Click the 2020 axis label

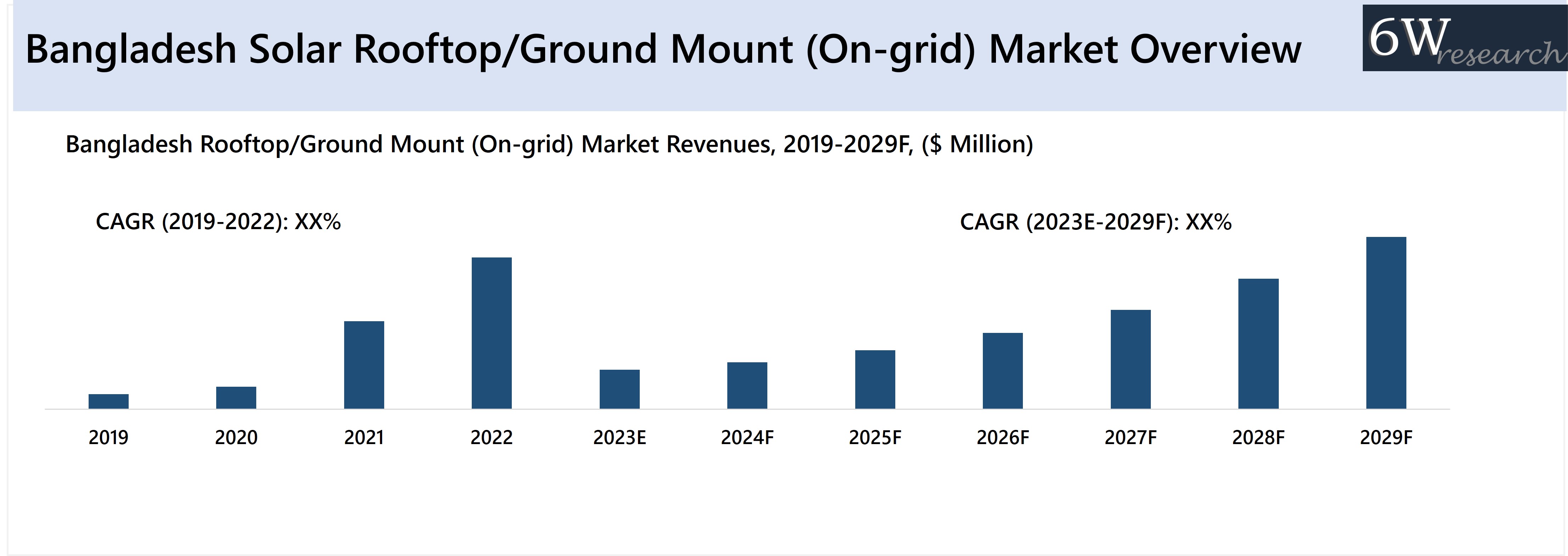[236, 437]
